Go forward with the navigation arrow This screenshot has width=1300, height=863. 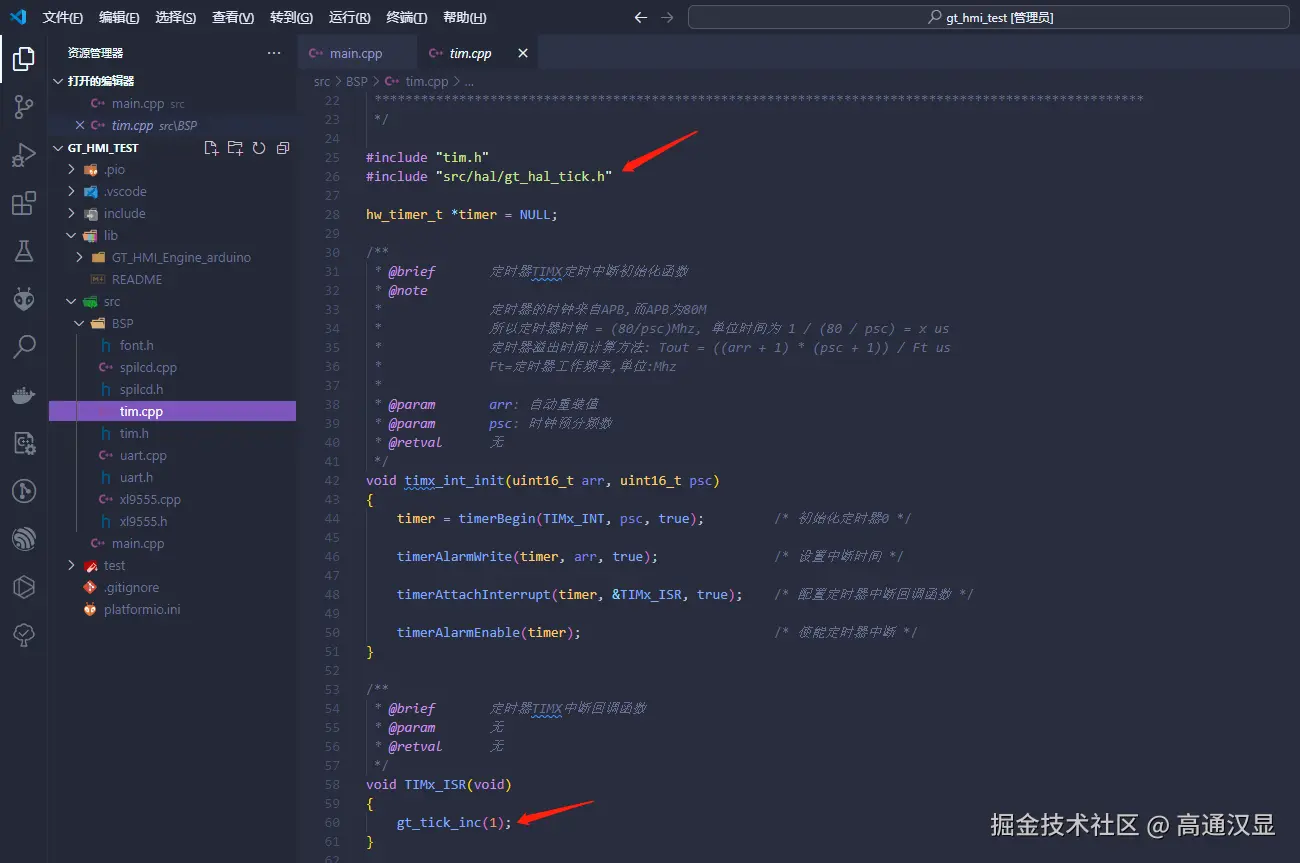click(667, 17)
